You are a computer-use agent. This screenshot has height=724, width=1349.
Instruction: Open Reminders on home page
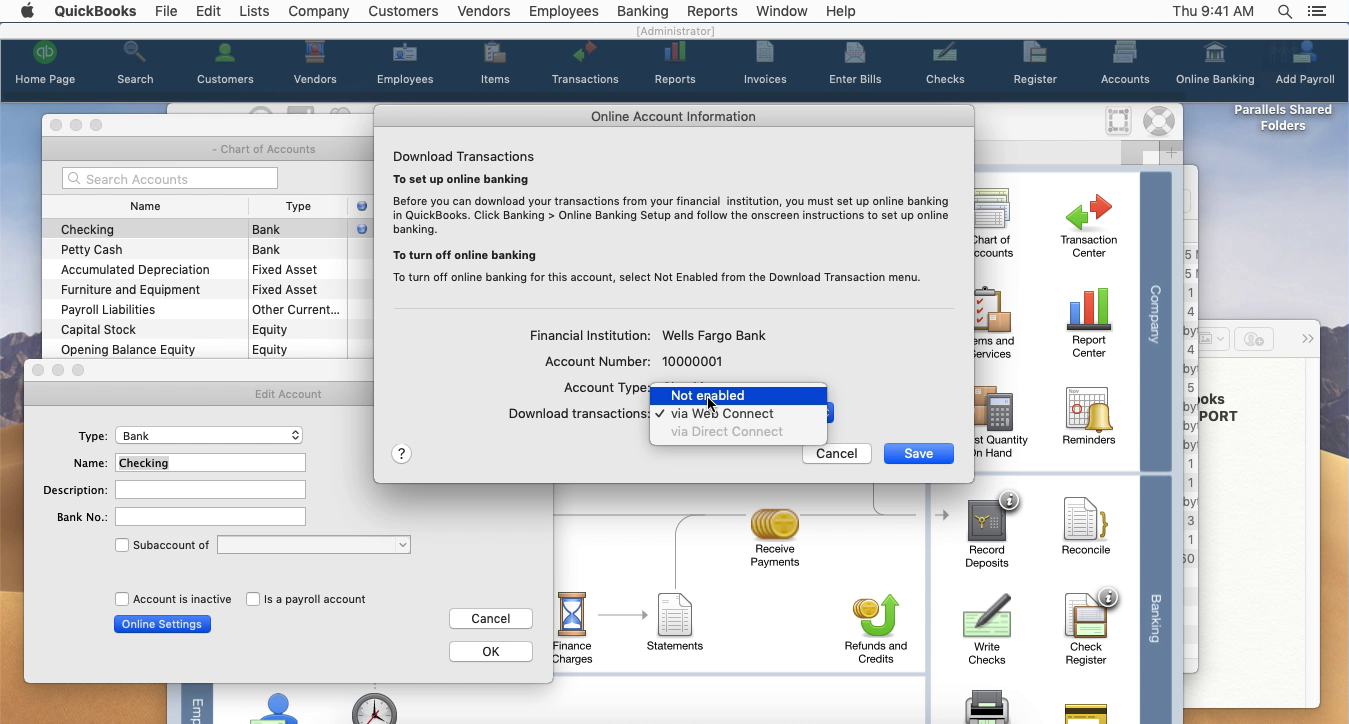pyautogui.click(x=1088, y=416)
